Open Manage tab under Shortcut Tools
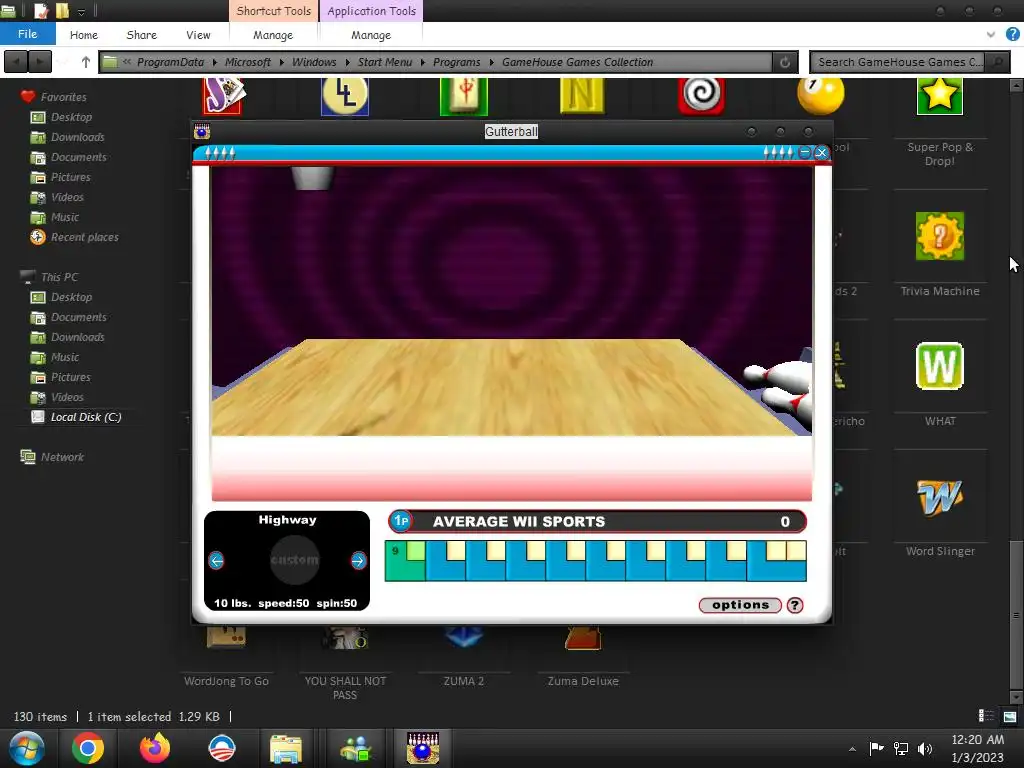The height and width of the screenshot is (768, 1024). (x=273, y=35)
